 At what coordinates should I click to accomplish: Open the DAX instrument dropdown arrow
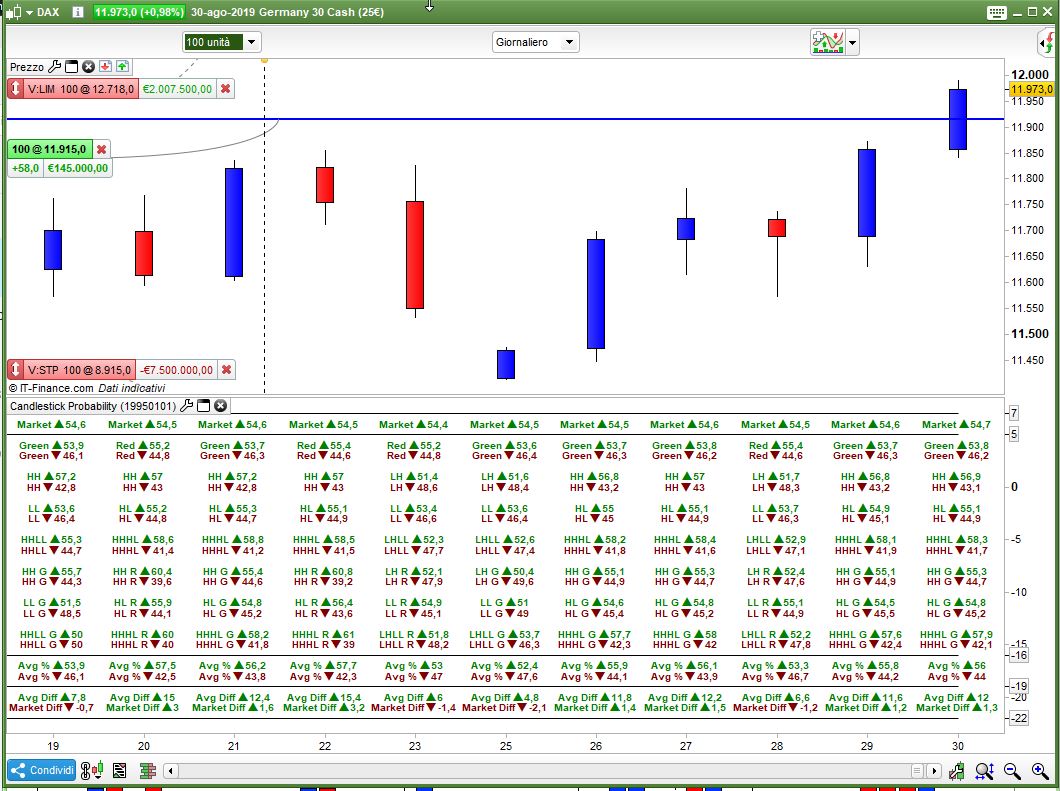pyautogui.click(x=29, y=12)
